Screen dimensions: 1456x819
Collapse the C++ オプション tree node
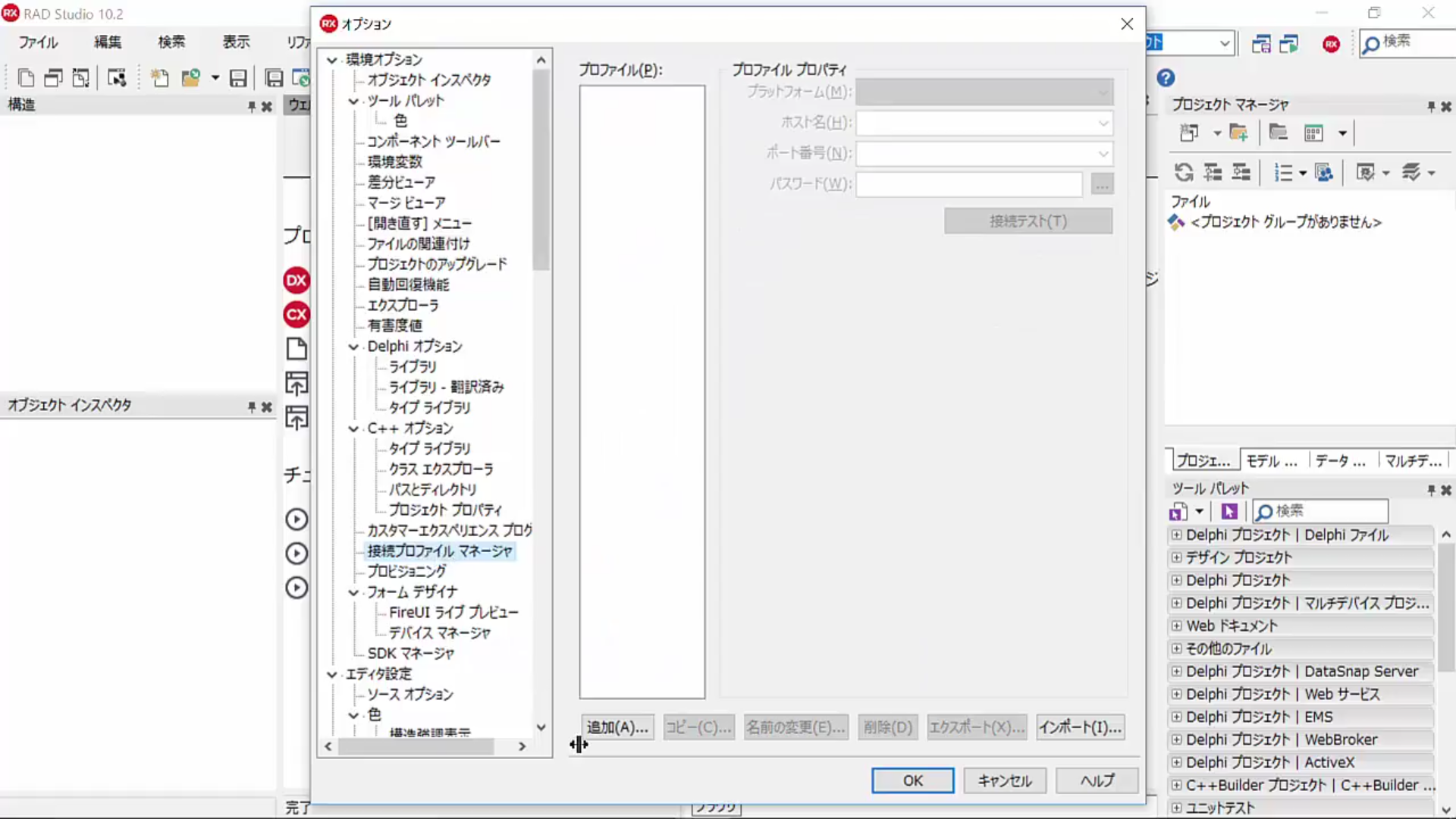tap(353, 428)
